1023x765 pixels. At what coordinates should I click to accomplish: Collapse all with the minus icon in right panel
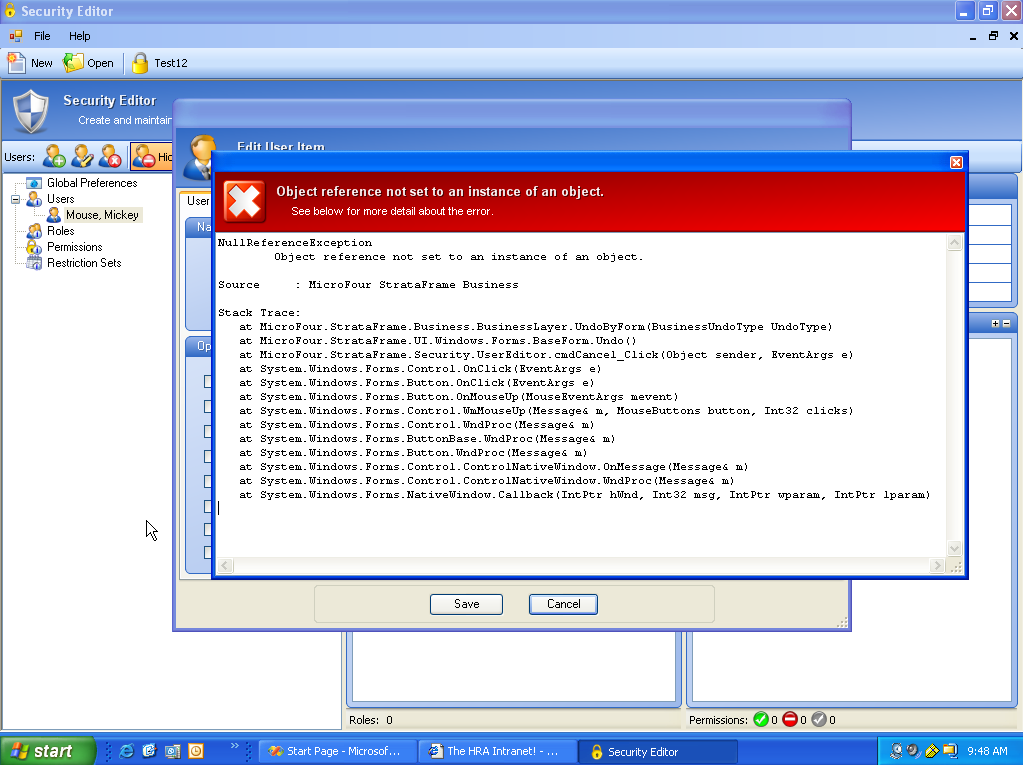(1006, 323)
